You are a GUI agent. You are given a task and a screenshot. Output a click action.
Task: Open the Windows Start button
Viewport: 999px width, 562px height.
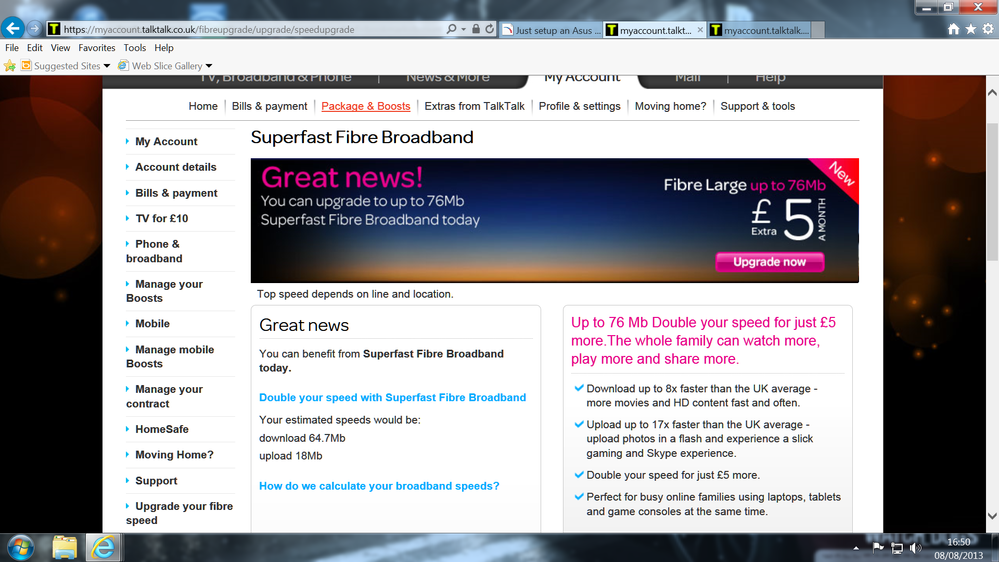(20, 547)
